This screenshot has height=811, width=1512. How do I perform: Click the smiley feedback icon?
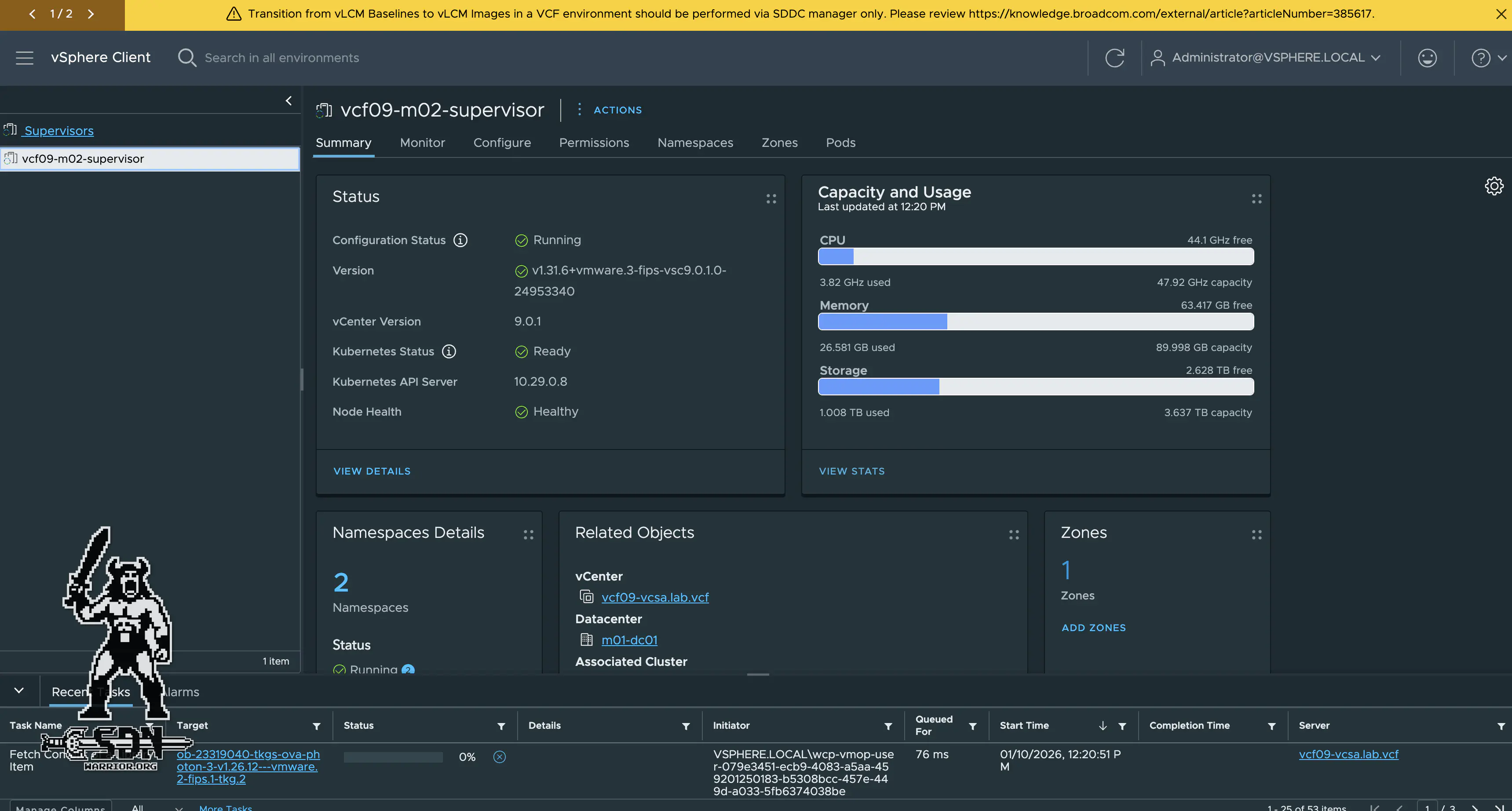pos(1427,58)
